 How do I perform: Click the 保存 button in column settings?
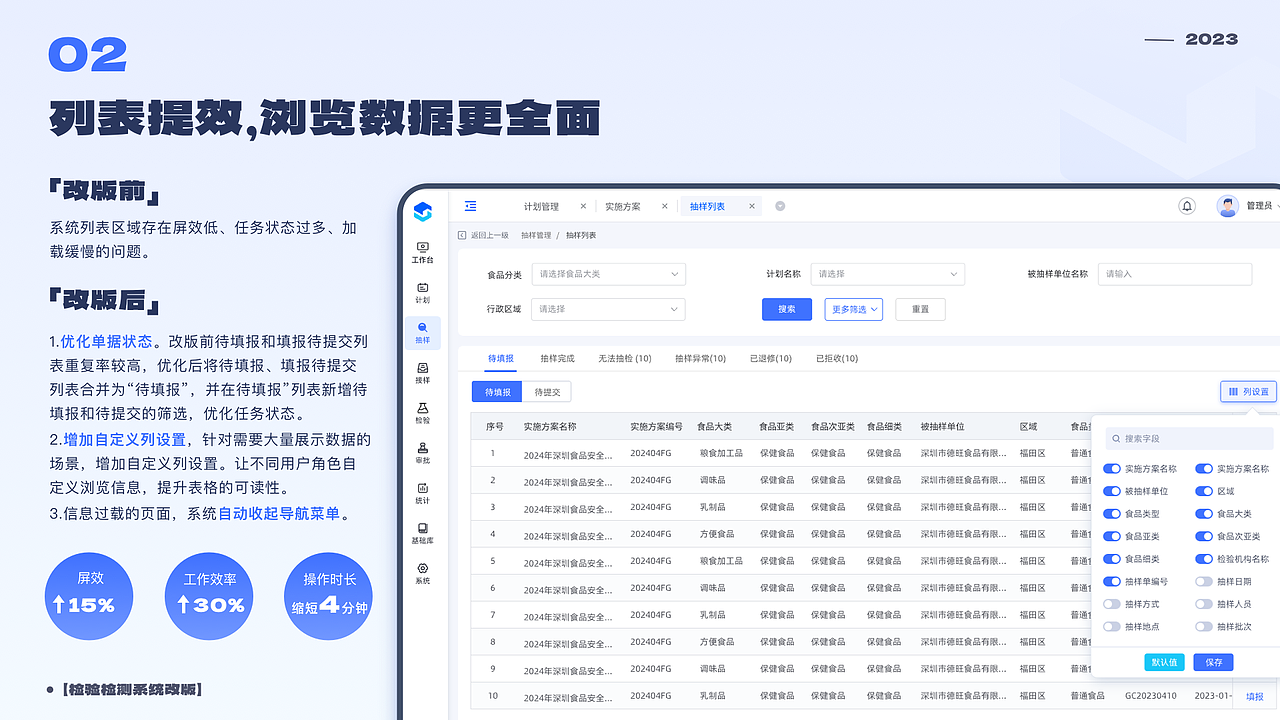pyautogui.click(x=1213, y=662)
